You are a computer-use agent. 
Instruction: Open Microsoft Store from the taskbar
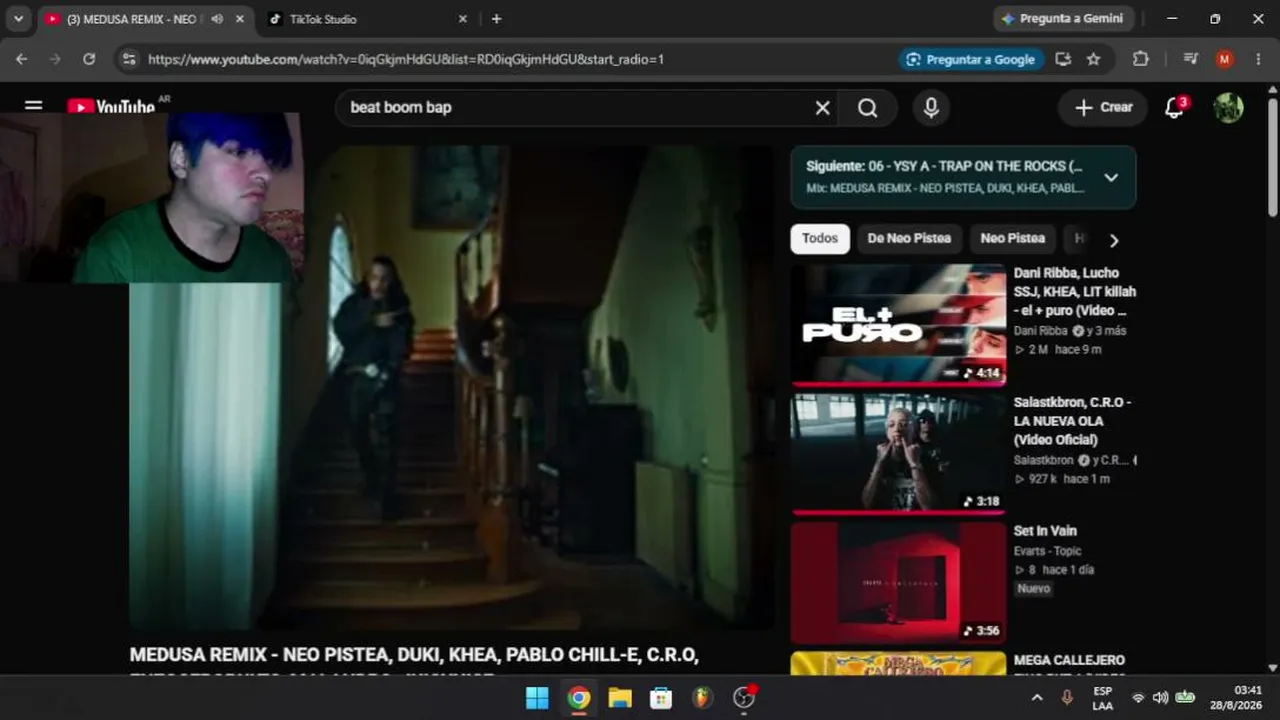pos(661,698)
